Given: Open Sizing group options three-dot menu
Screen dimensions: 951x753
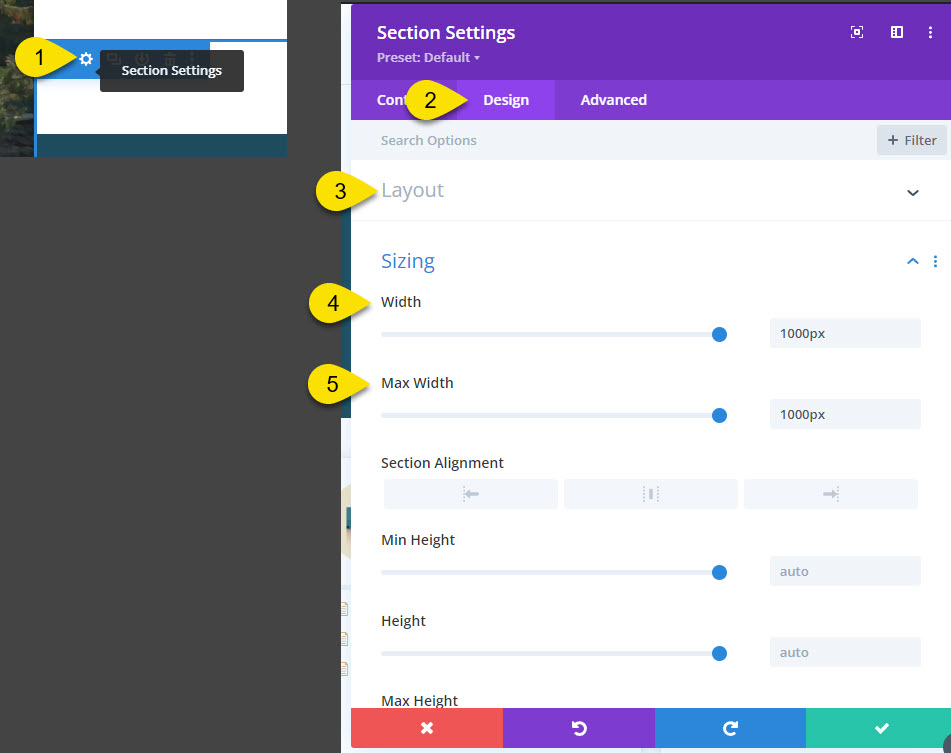Looking at the screenshot, I should [x=935, y=261].
